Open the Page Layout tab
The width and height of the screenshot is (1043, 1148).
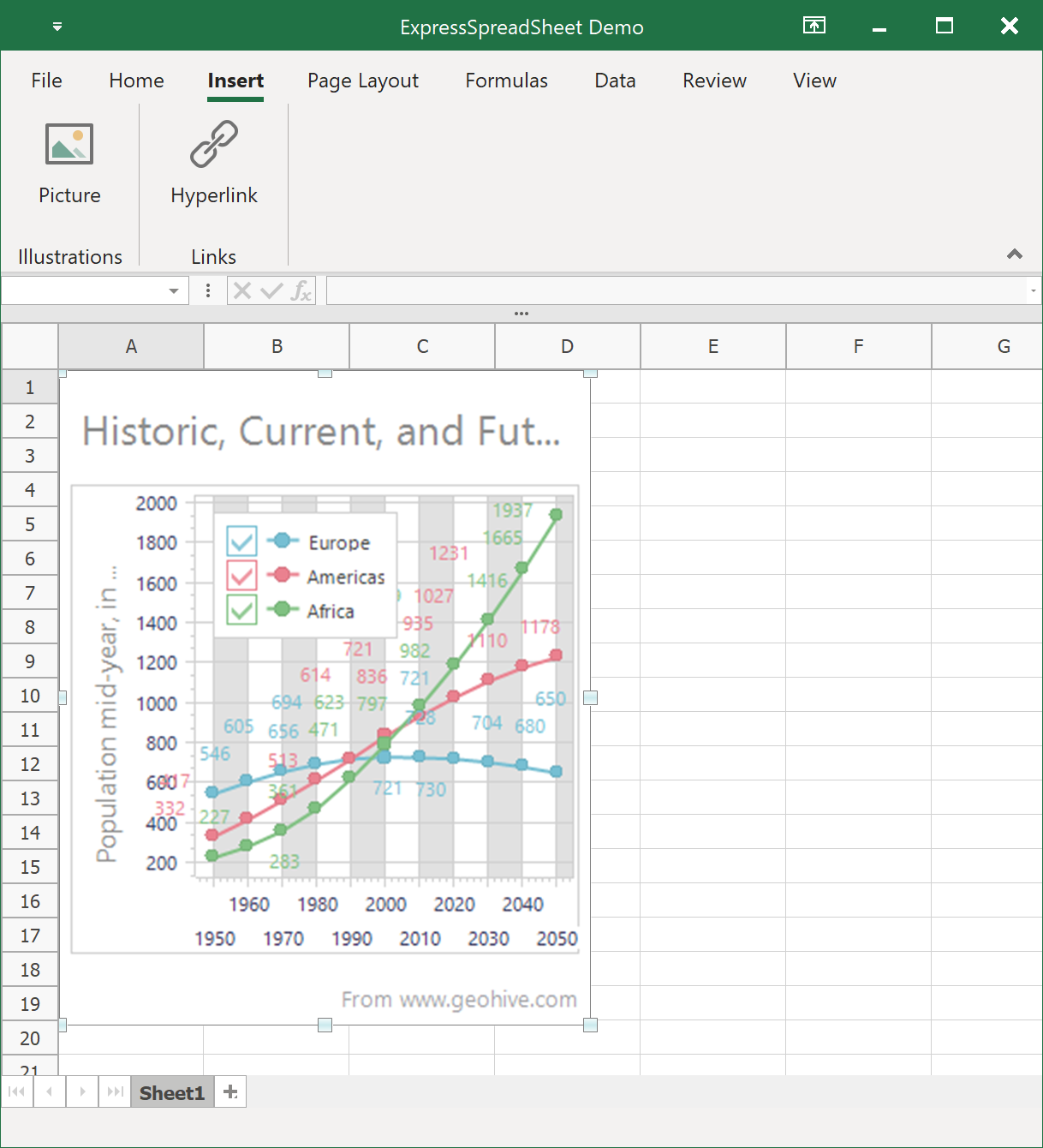[x=363, y=81]
